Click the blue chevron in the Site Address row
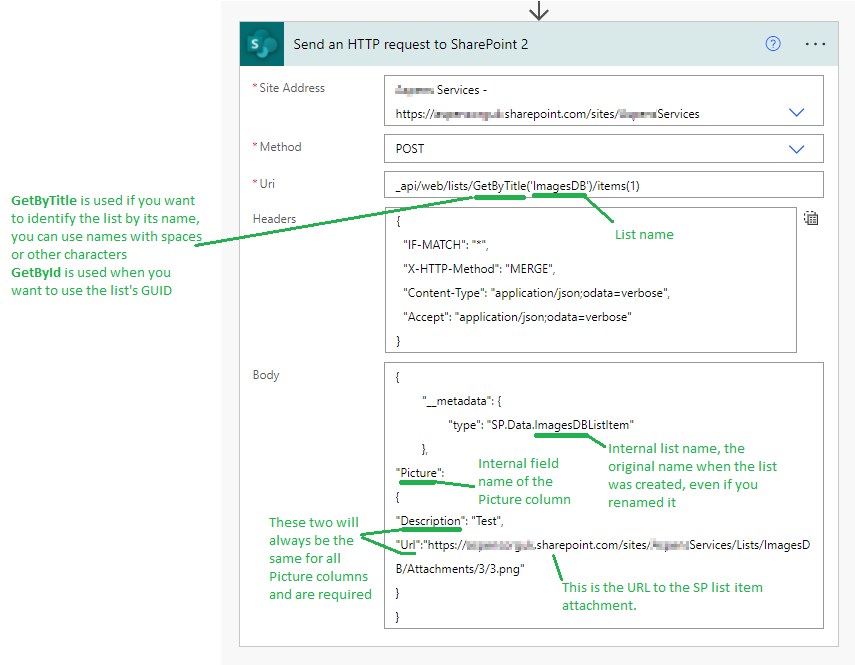The height and width of the screenshot is (665, 855). coord(797,112)
